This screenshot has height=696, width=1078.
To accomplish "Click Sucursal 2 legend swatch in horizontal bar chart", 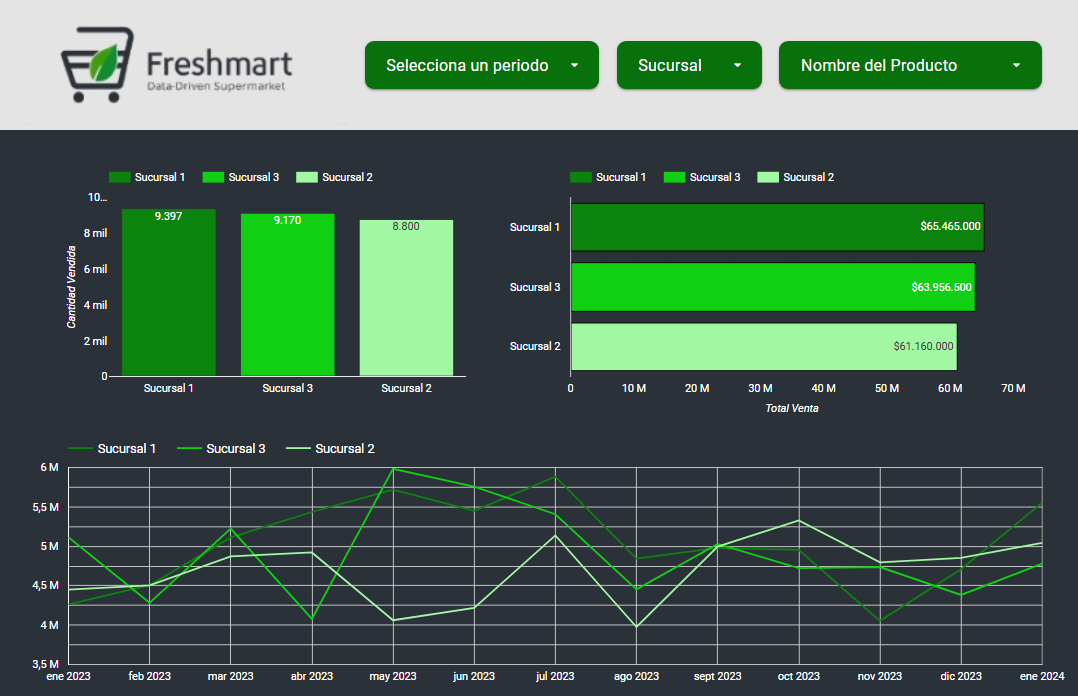I will coord(768,177).
